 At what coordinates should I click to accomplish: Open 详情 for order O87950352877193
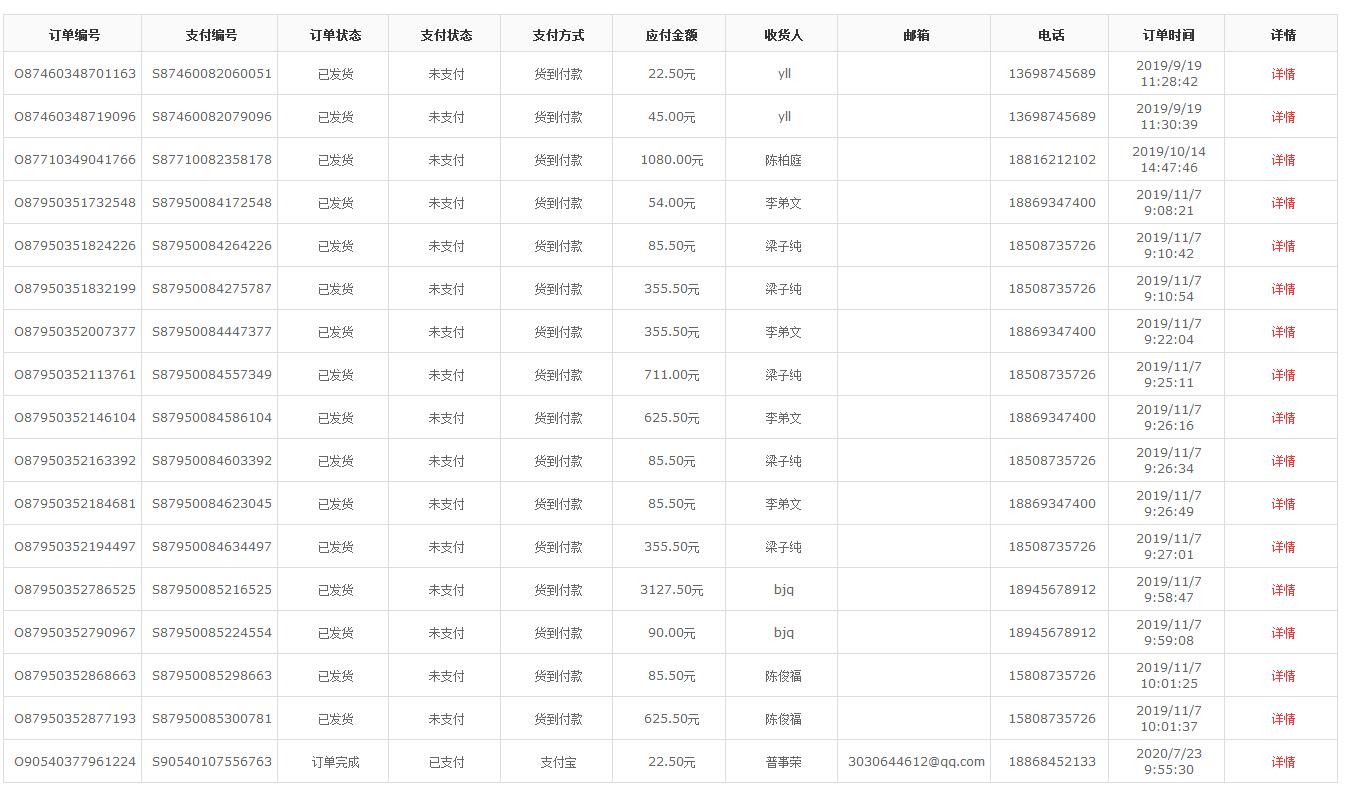(1282, 719)
